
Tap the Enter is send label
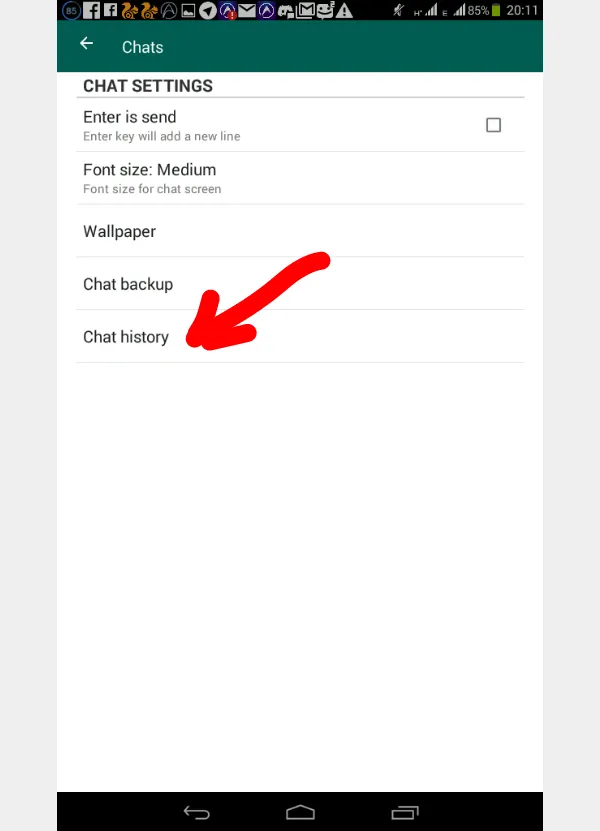(x=129, y=117)
